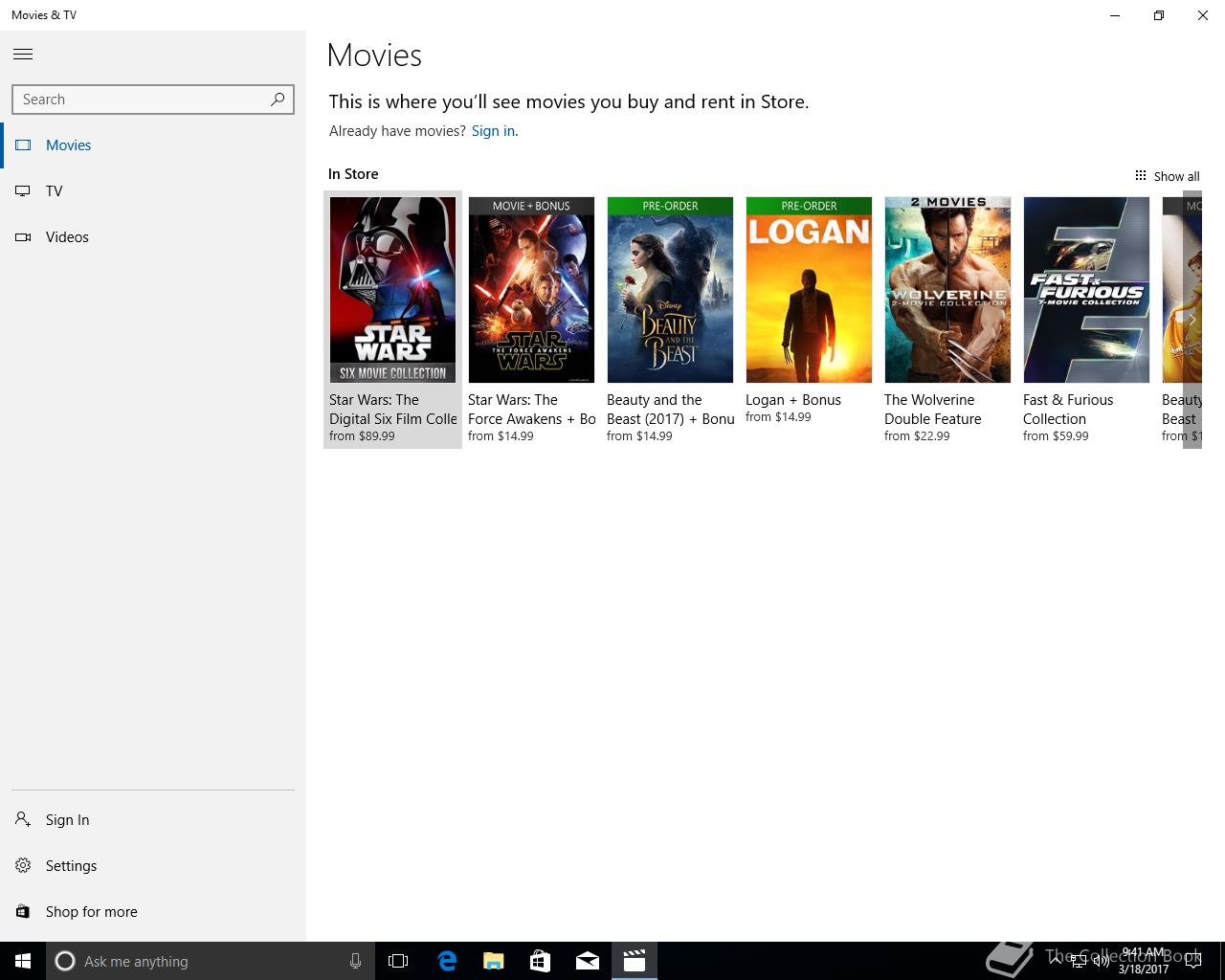Minimize the Movies & TV window
The image size is (1225, 980).
(1115, 15)
